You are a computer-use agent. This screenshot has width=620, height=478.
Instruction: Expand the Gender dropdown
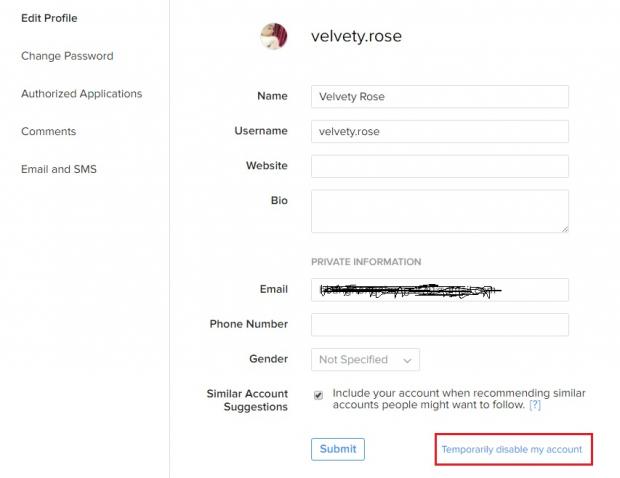click(x=365, y=359)
